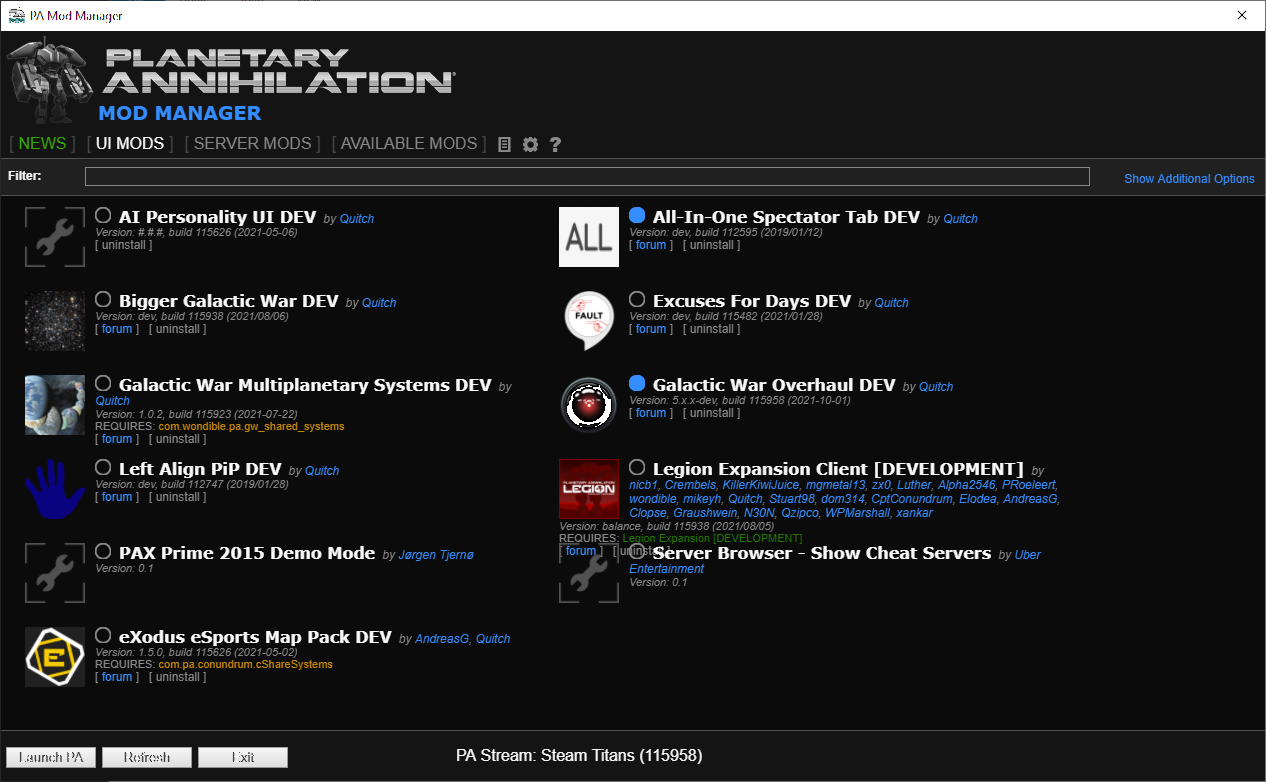The height and width of the screenshot is (782, 1266).
Task: Switch to the UI MODS tab
Action: (130, 144)
